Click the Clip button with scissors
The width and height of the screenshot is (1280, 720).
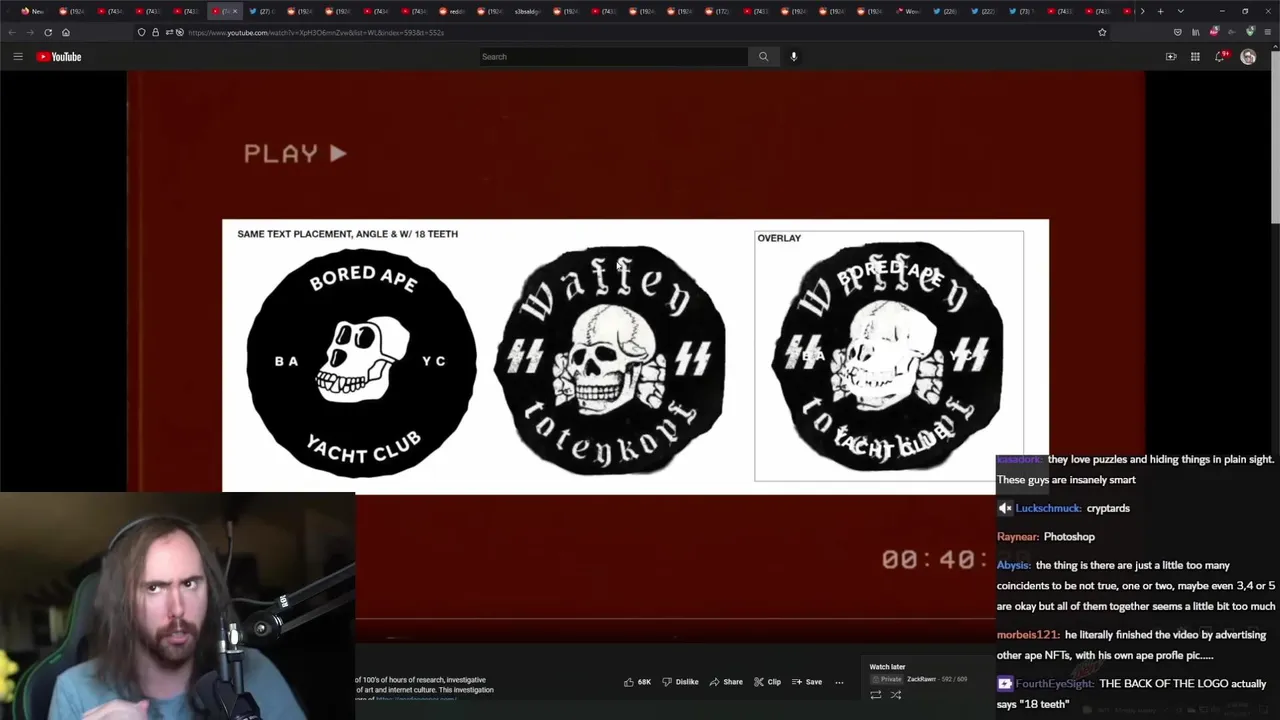(x=767, y=682)
